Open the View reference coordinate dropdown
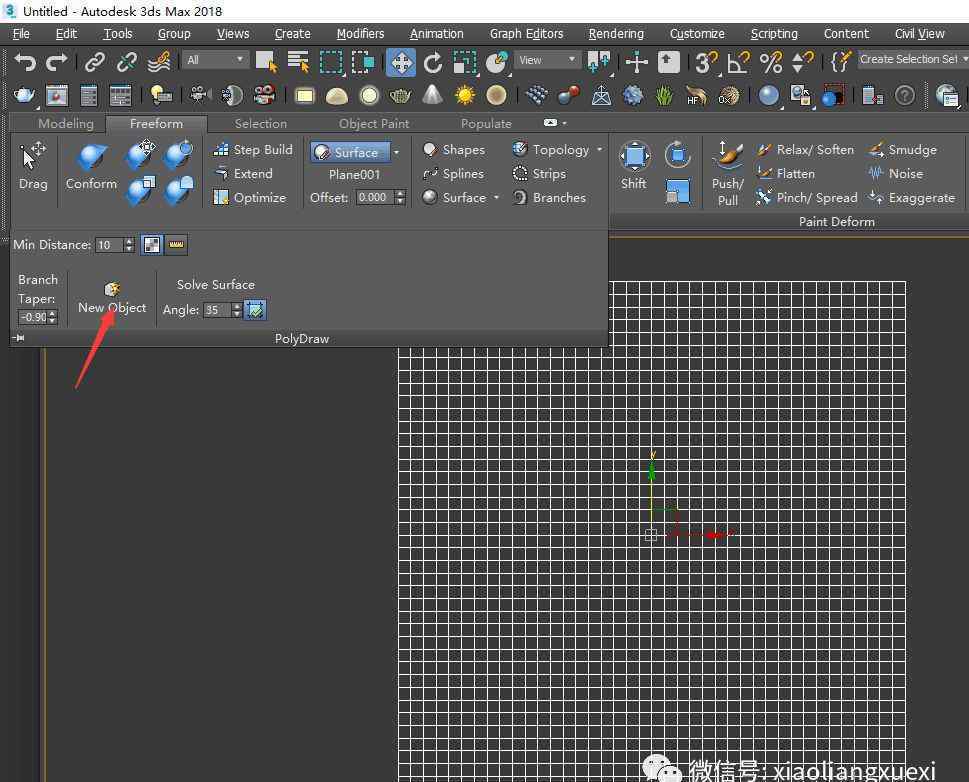Screen dimensions: 969x782 point(548,60)
